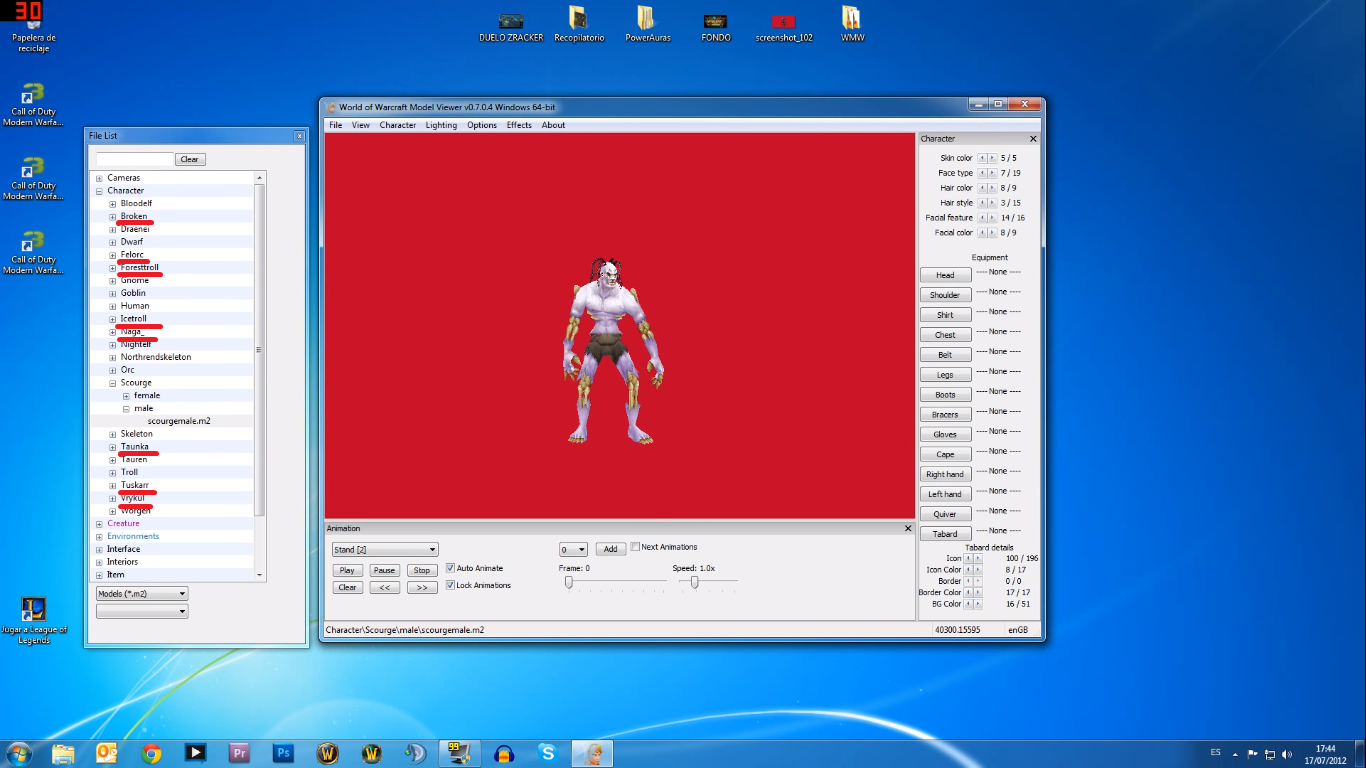Open Skype from the taskbar
Image resolution: width=1366 pixels, height=768 pixels.
click(x=547, y=753)
